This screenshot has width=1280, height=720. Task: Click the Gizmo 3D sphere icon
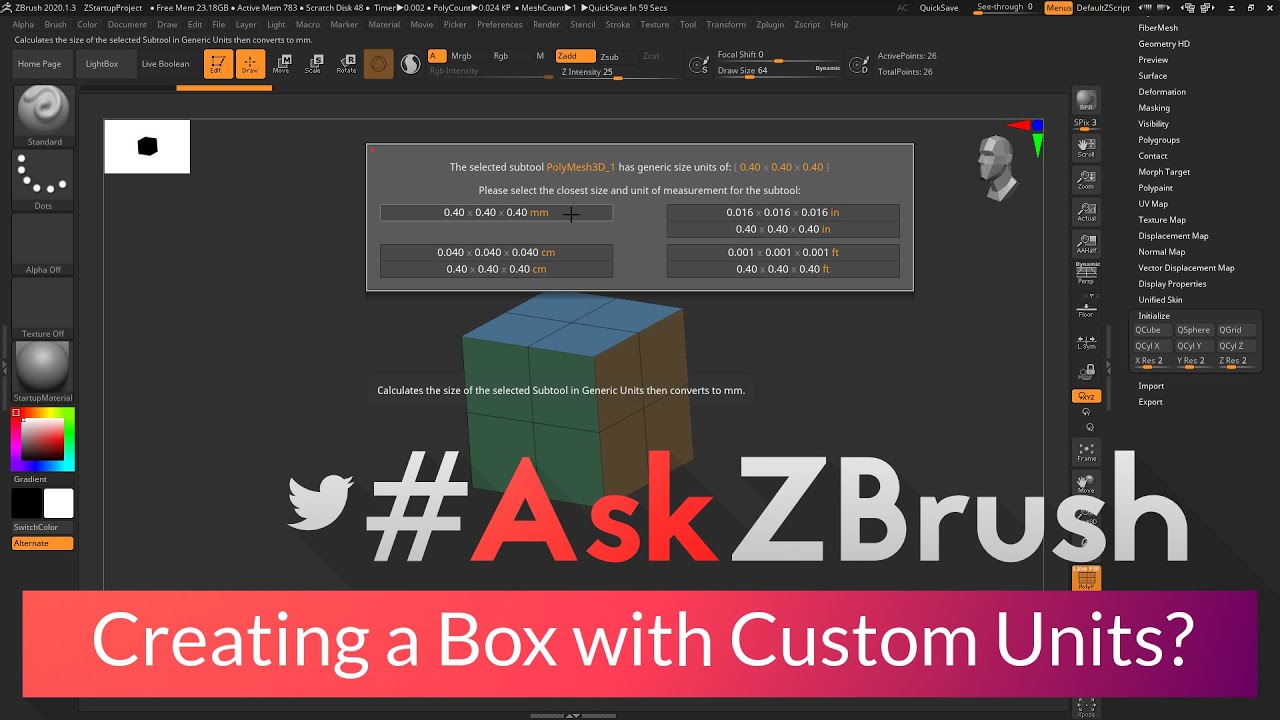(x=378, y=64)
